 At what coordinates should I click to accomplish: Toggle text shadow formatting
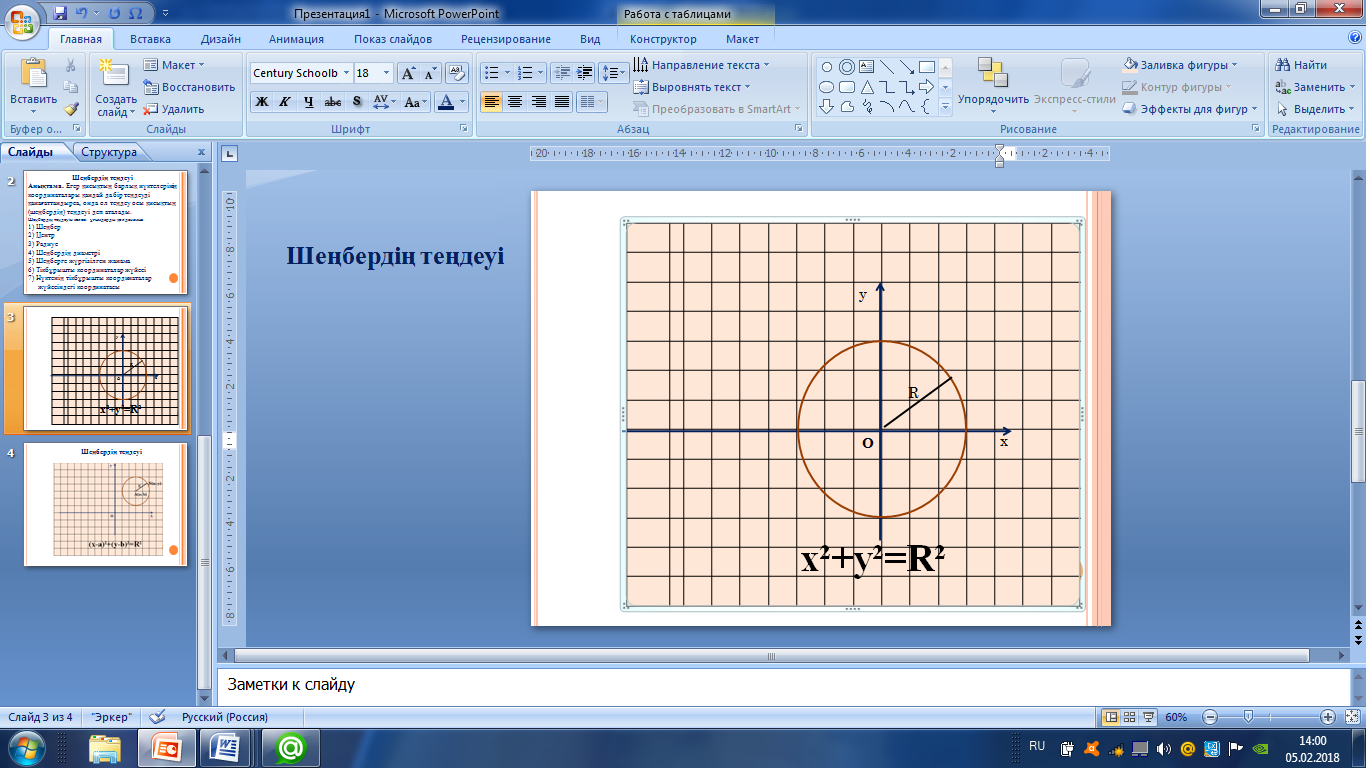(x=357, y=102)
